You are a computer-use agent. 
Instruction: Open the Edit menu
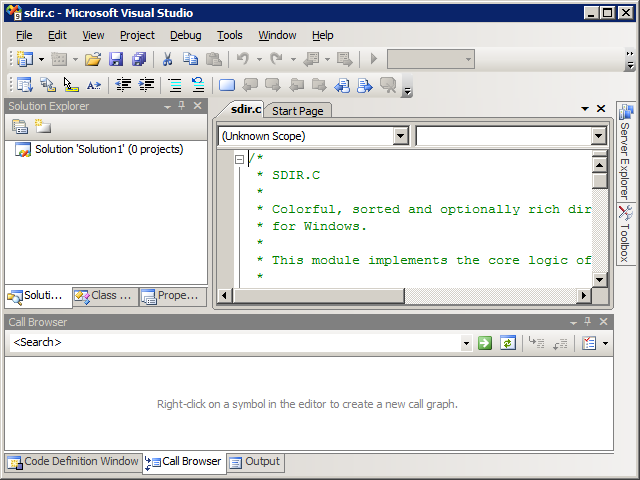[57, 36]
